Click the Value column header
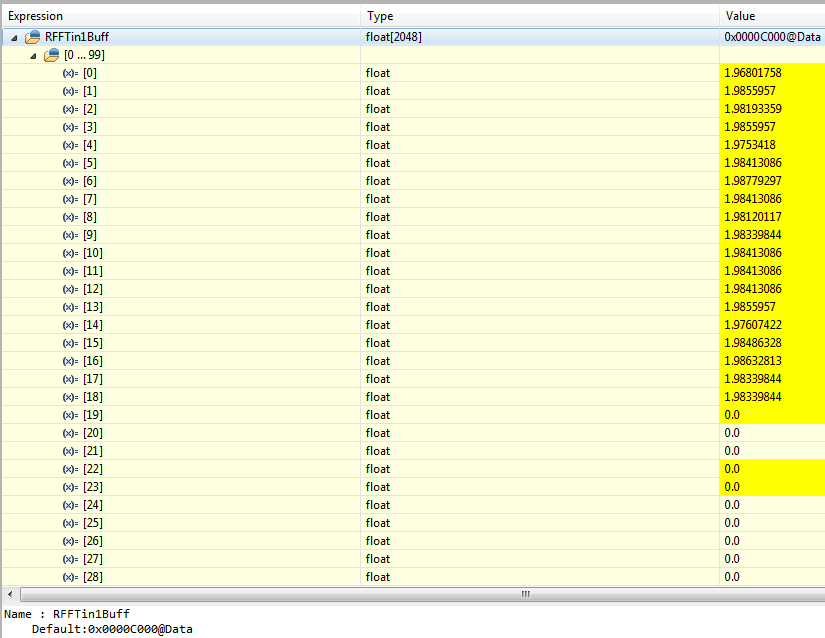 (772, 16)
